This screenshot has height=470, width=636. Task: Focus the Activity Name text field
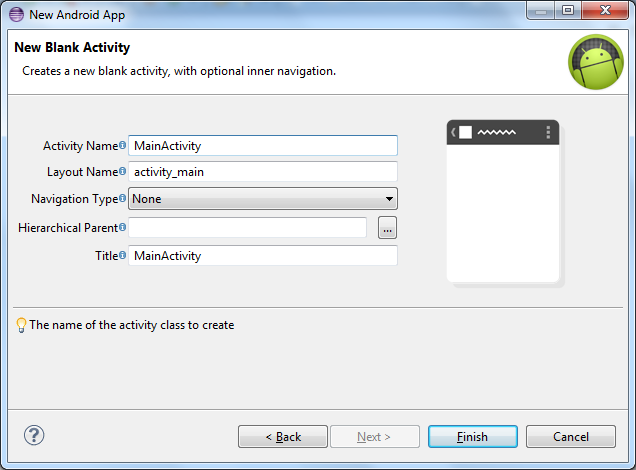point(263,146)
